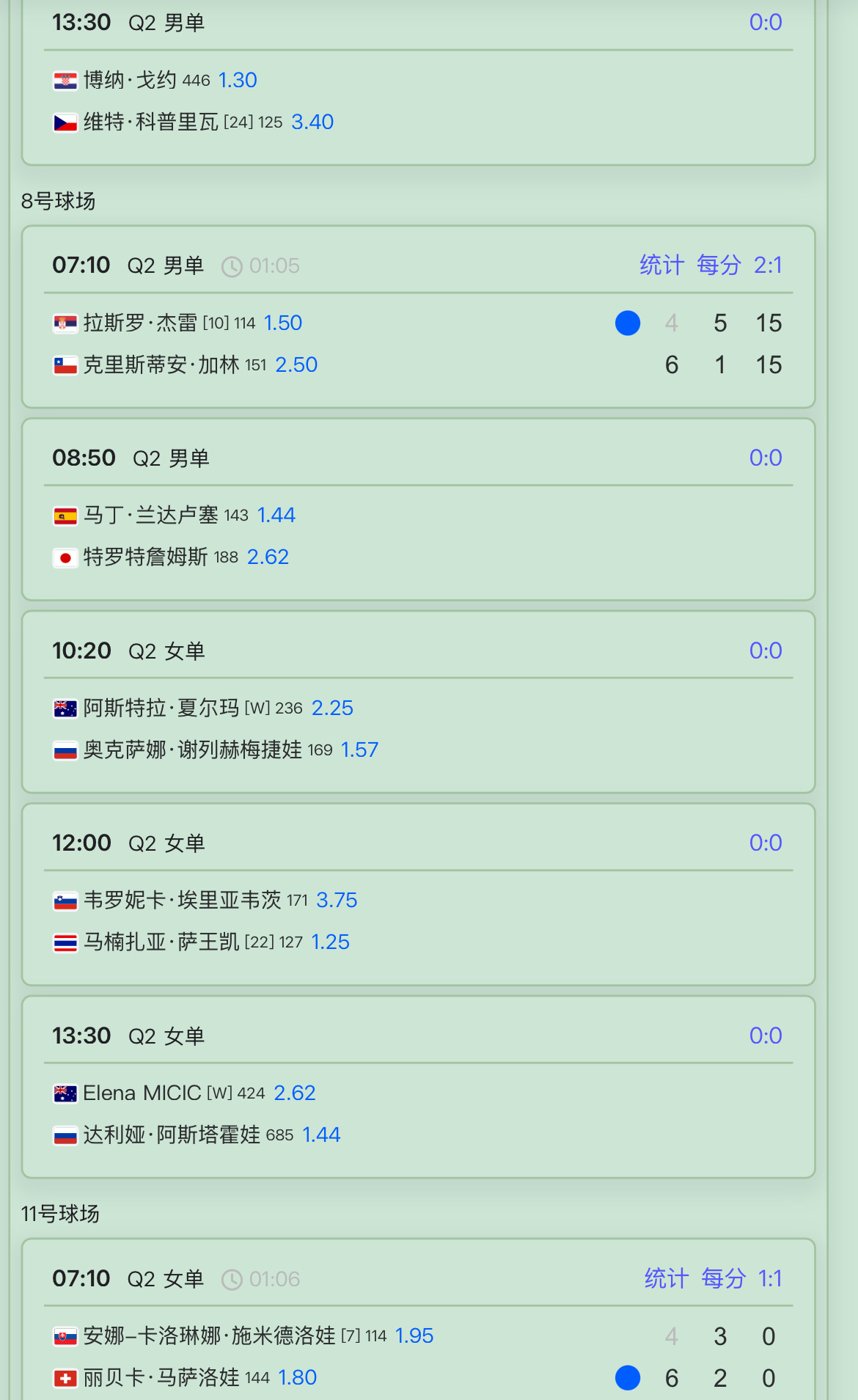The height and width of the screenshot is (1400, 858).
Task: Click the Switzerland flag beside 丽贝卡·马萨洛娃
Action: coord(65,1379)
